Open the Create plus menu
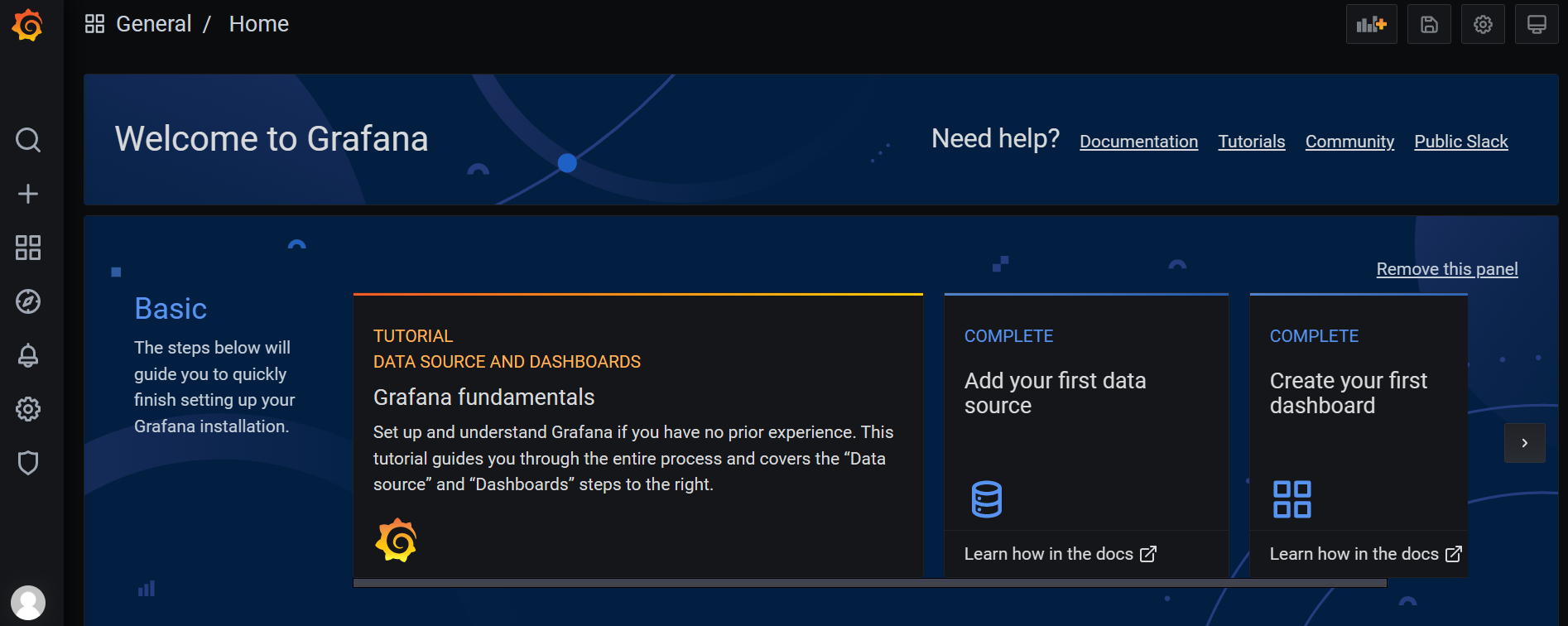This screenshot has width=1568, height=626. coord(28,194)
